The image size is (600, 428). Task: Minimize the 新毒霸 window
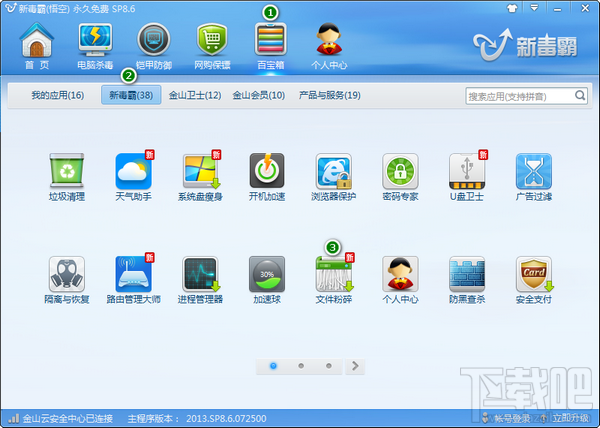click(x=558, y=8)
